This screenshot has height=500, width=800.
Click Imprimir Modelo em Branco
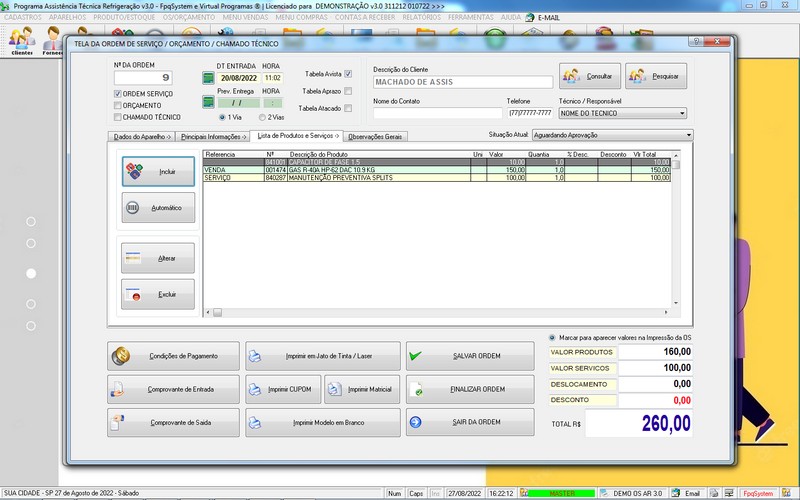coord(323,422)
